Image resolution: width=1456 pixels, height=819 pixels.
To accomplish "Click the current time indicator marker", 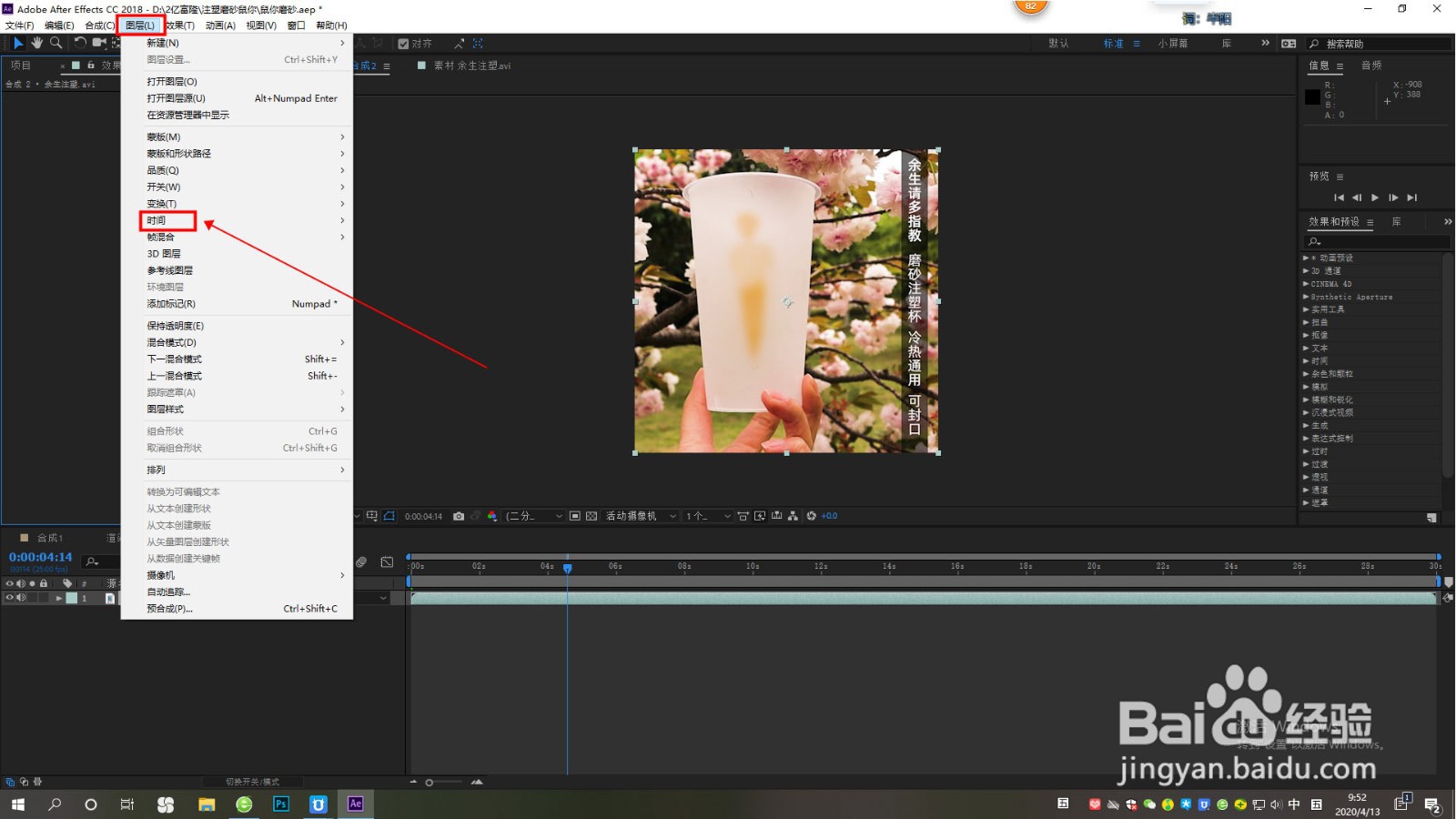I will click(x=567, y=568).
